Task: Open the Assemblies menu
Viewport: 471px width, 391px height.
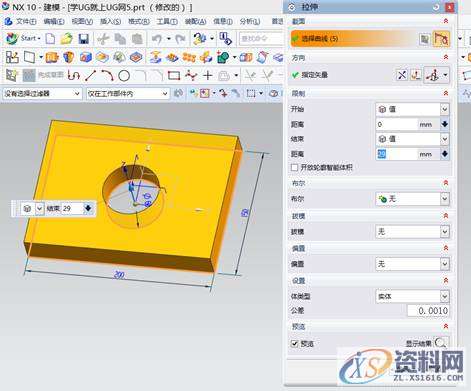Action: click(195, 22)
